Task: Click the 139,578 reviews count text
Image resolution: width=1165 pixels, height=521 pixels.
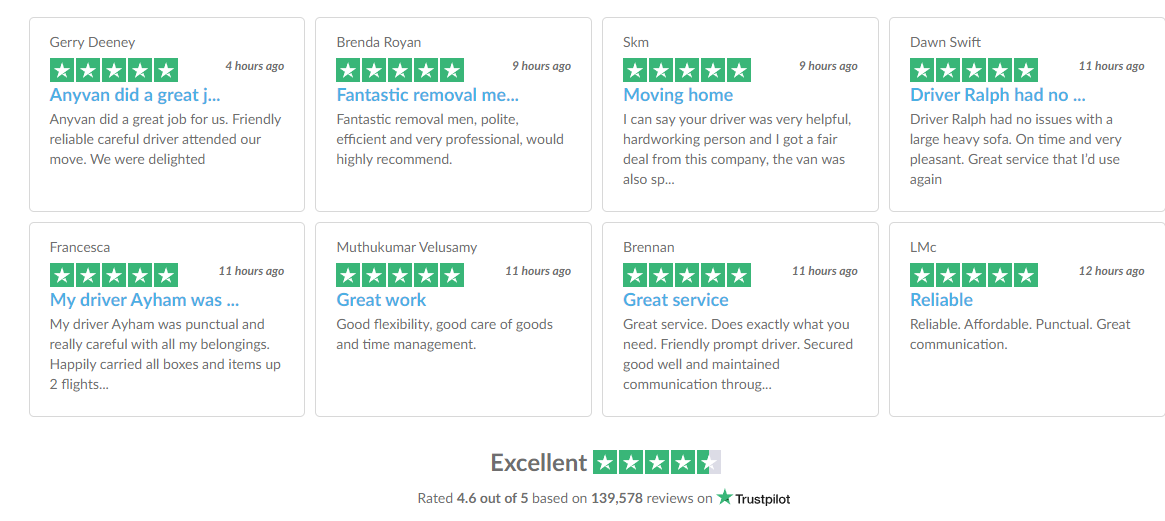Action: (651, 499)
